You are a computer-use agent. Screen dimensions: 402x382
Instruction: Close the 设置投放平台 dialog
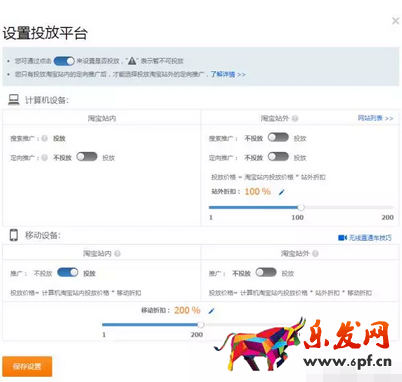point(395,21)
